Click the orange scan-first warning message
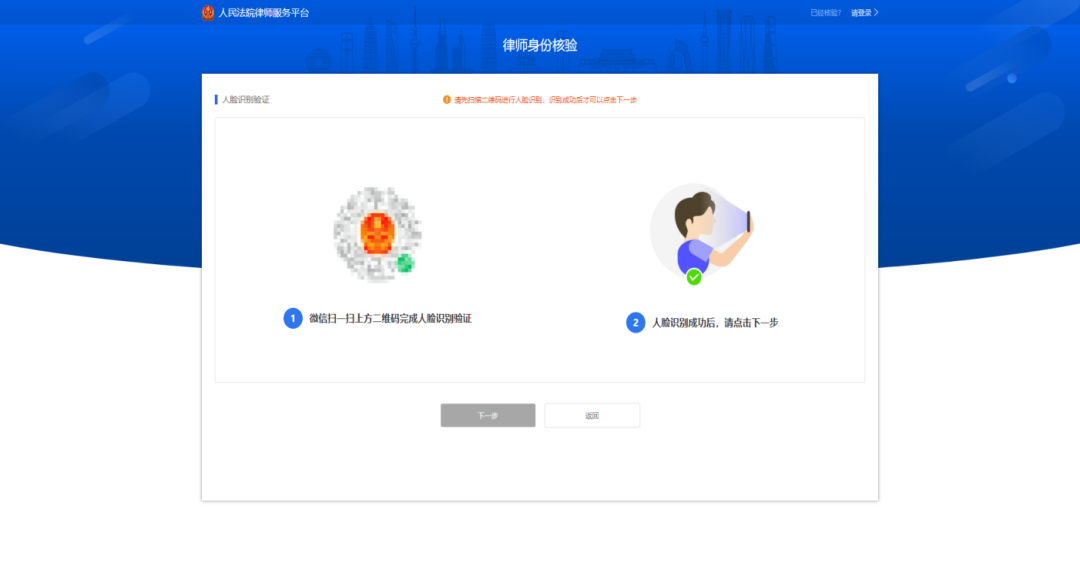 545,100
